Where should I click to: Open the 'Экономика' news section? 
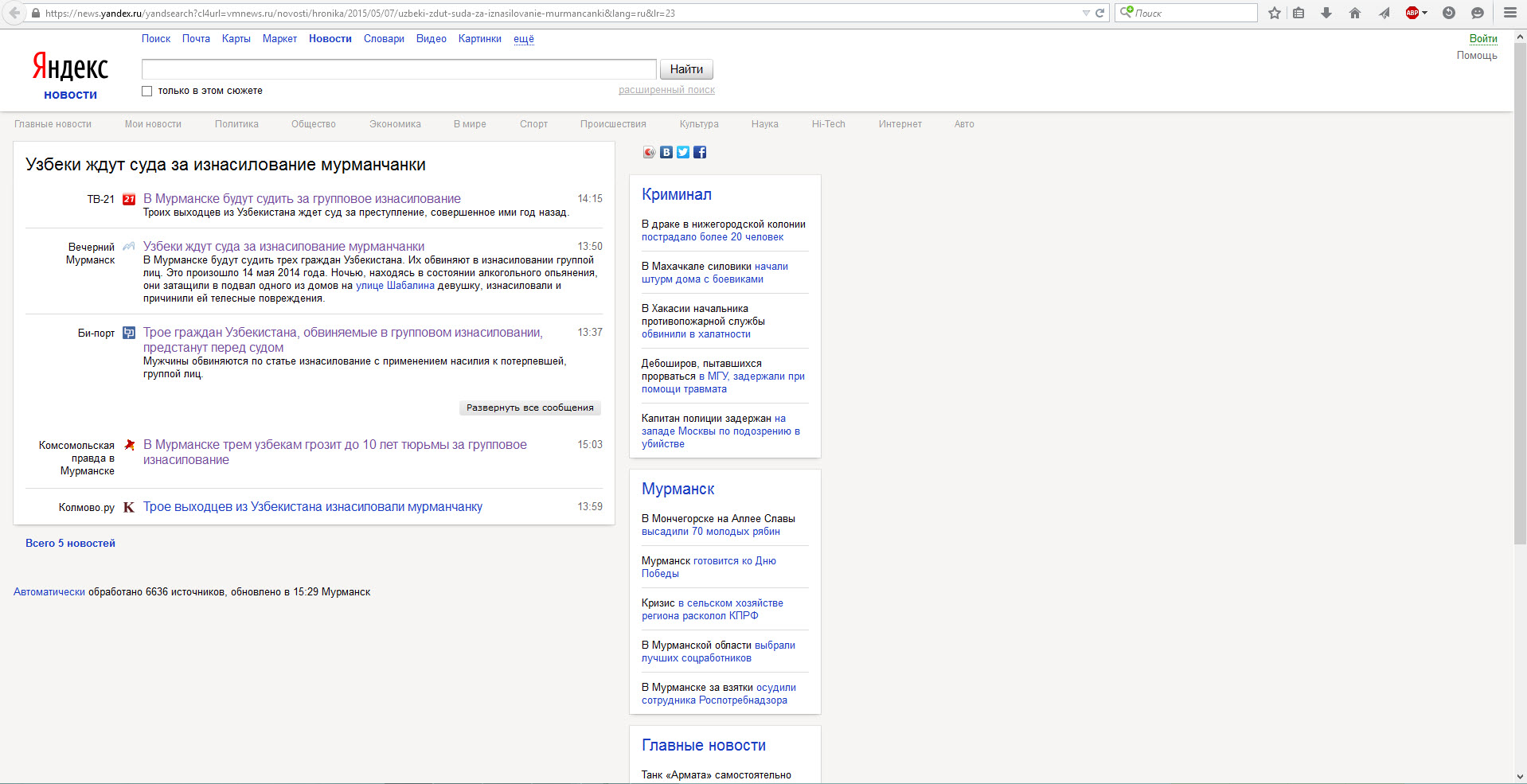pos(395,124)
